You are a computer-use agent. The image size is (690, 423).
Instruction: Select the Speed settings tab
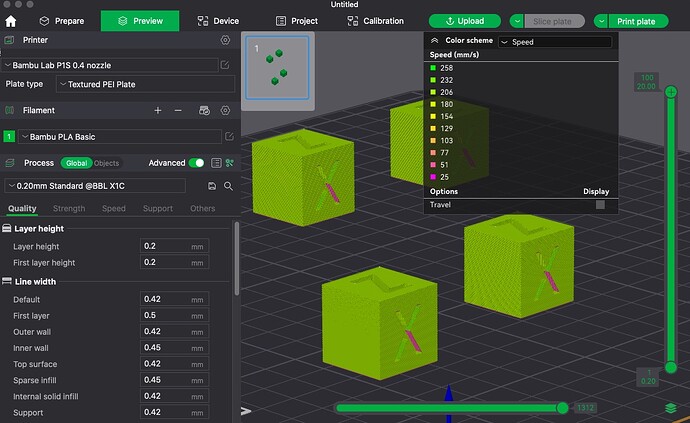114,208
